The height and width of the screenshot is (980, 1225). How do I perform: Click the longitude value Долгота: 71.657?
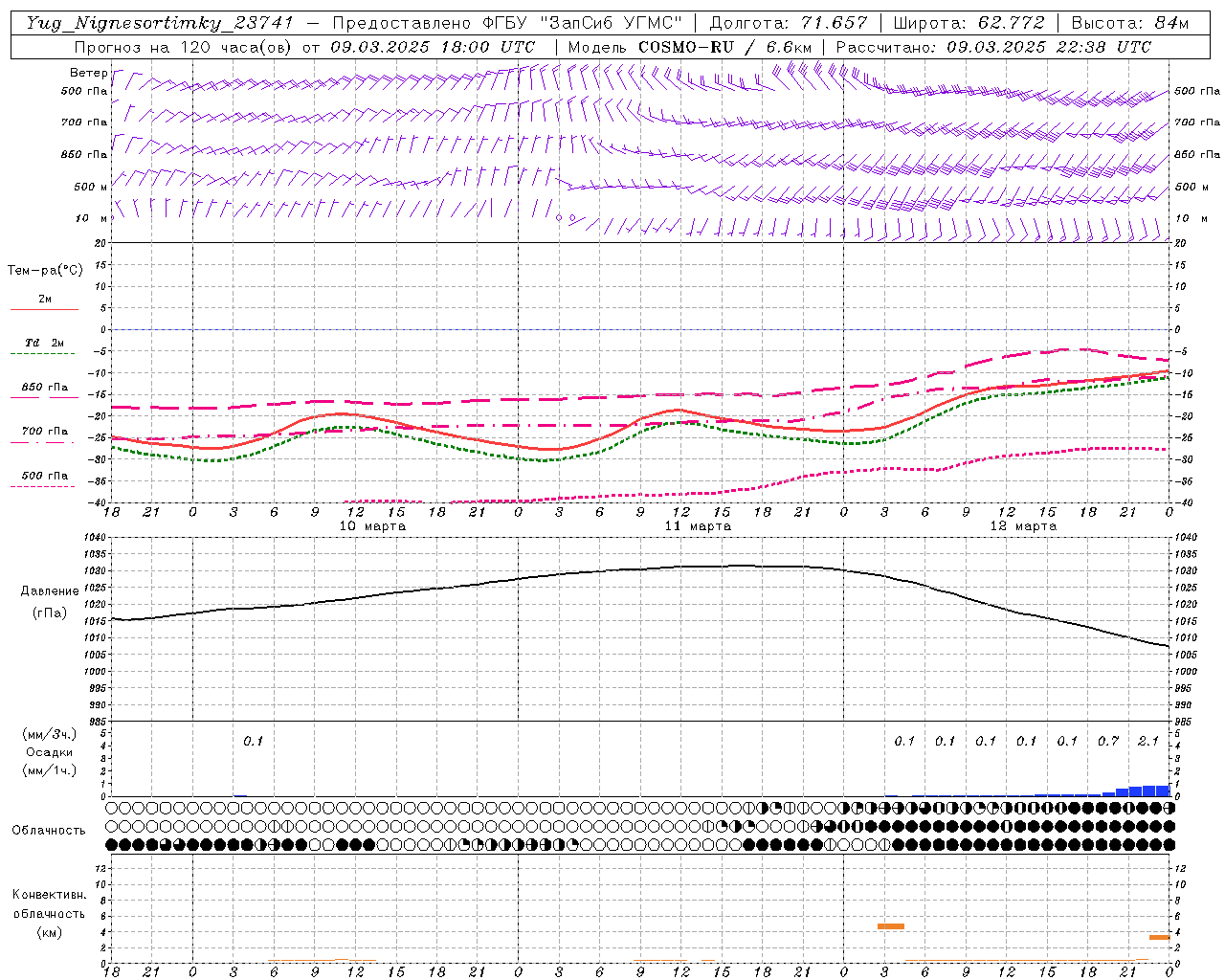789,23
